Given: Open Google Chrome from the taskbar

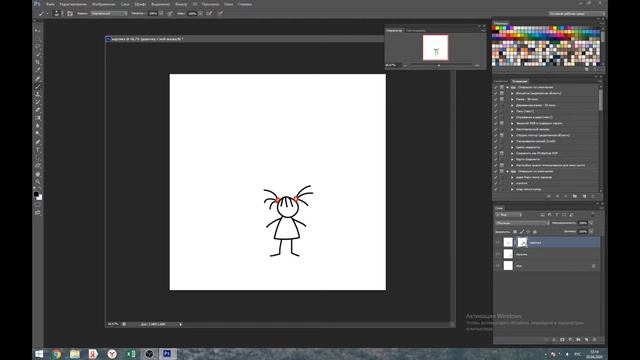Looking at the screenshot, I should (56, 354).
